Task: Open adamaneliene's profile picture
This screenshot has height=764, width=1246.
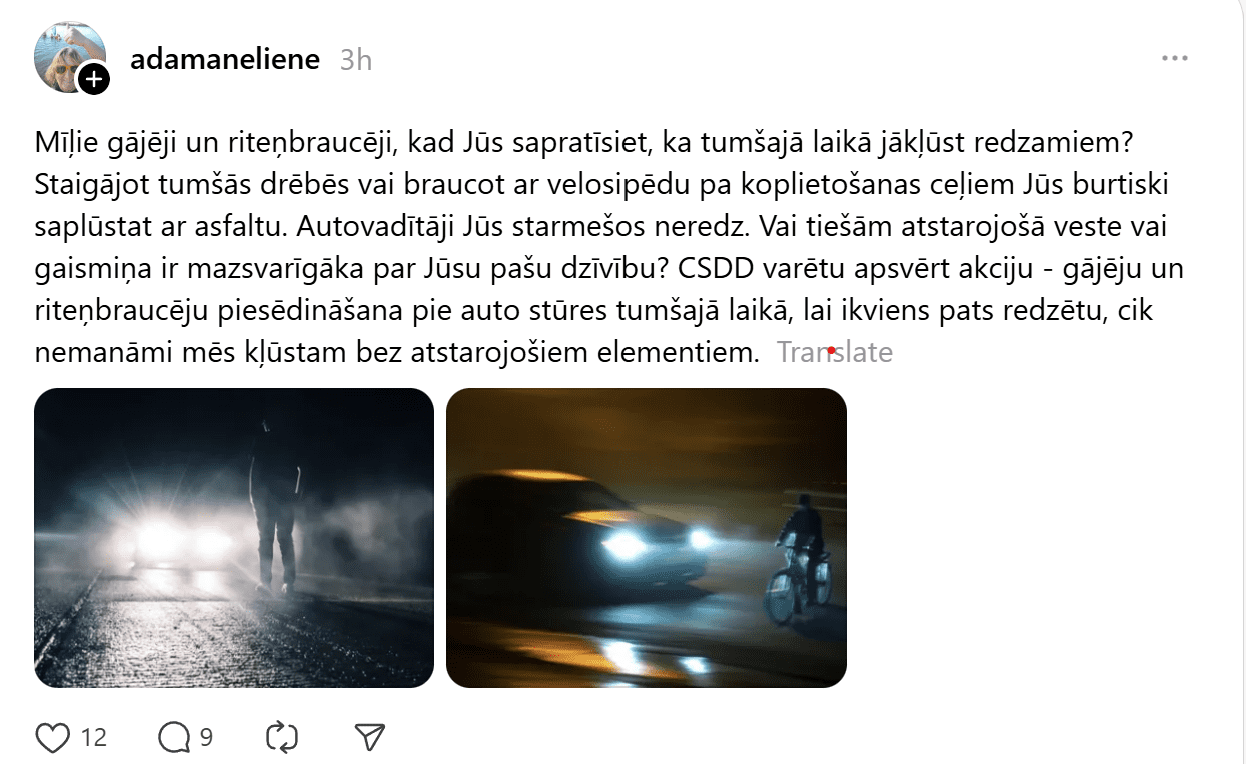Action: click(x=69, y=55)
